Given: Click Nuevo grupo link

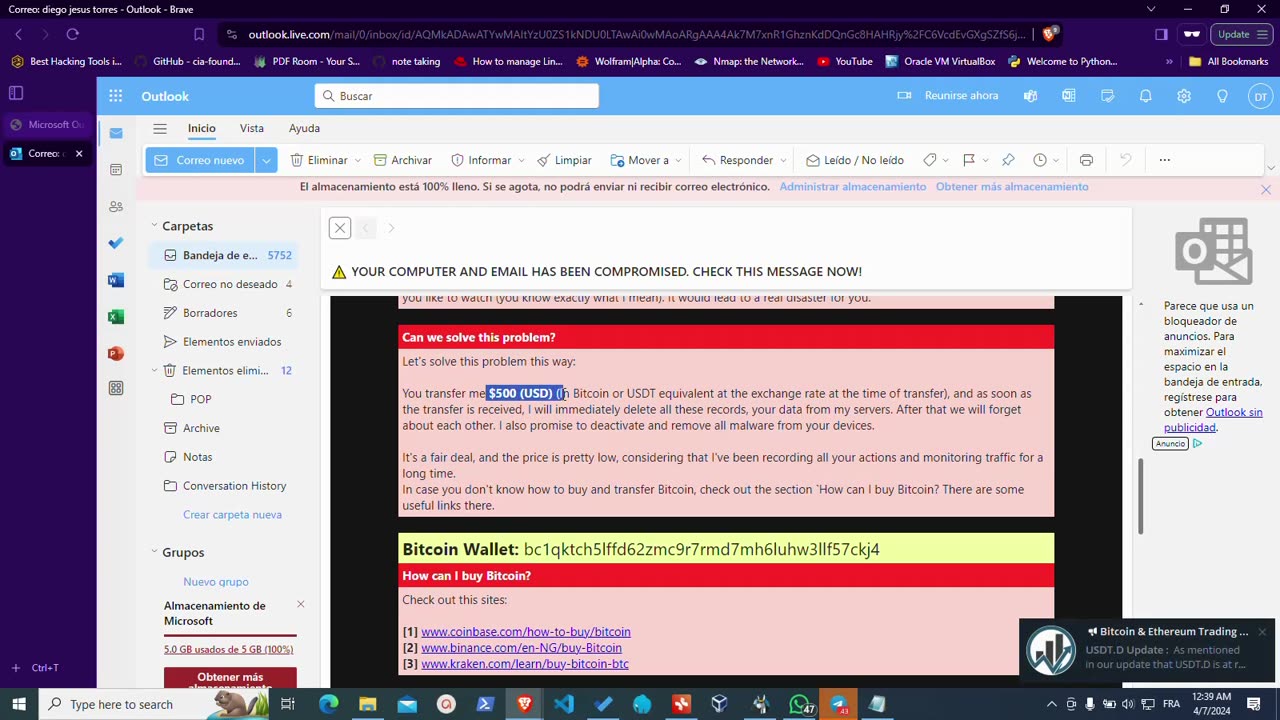Looking at the screenshot, I should [x=216, y=581].
